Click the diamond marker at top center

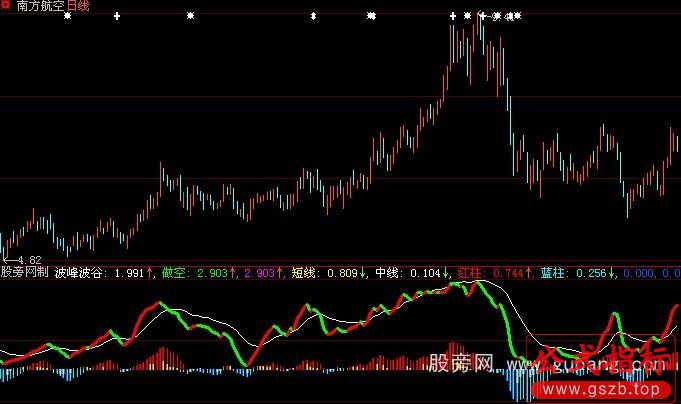coord(314,17)
